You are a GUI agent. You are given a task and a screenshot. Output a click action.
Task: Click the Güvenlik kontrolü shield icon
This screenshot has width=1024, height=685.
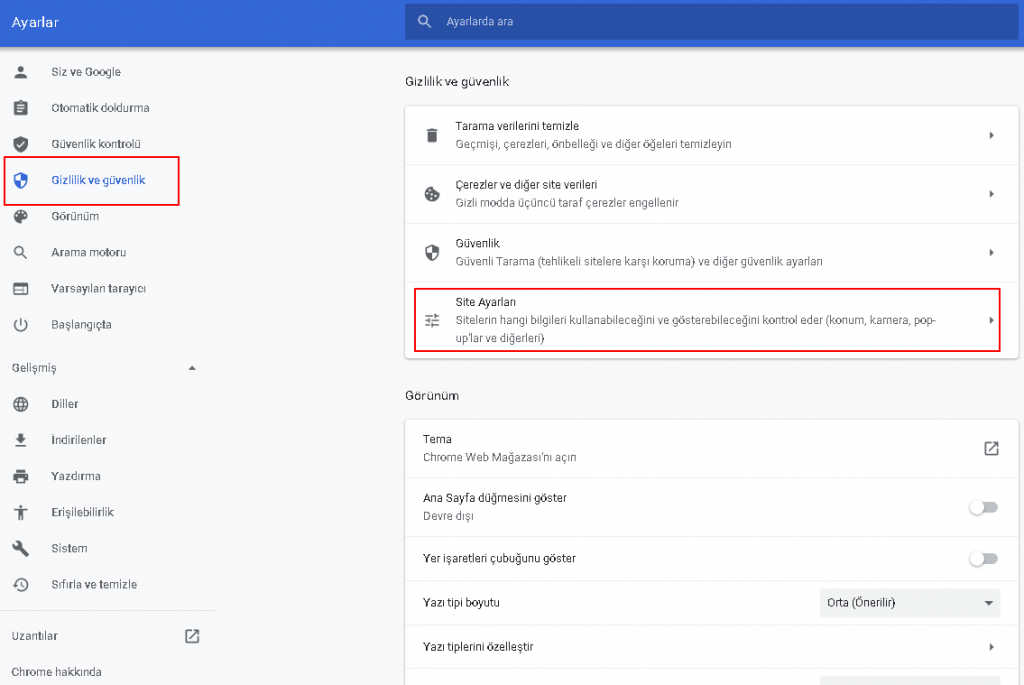pyautogui.click(x=20, y=144)
